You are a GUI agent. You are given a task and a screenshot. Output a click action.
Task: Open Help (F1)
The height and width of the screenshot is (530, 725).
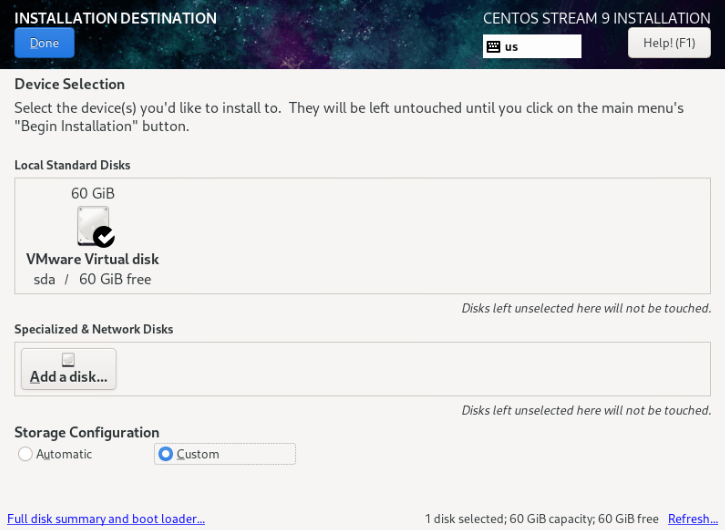(x=669, y=43)
